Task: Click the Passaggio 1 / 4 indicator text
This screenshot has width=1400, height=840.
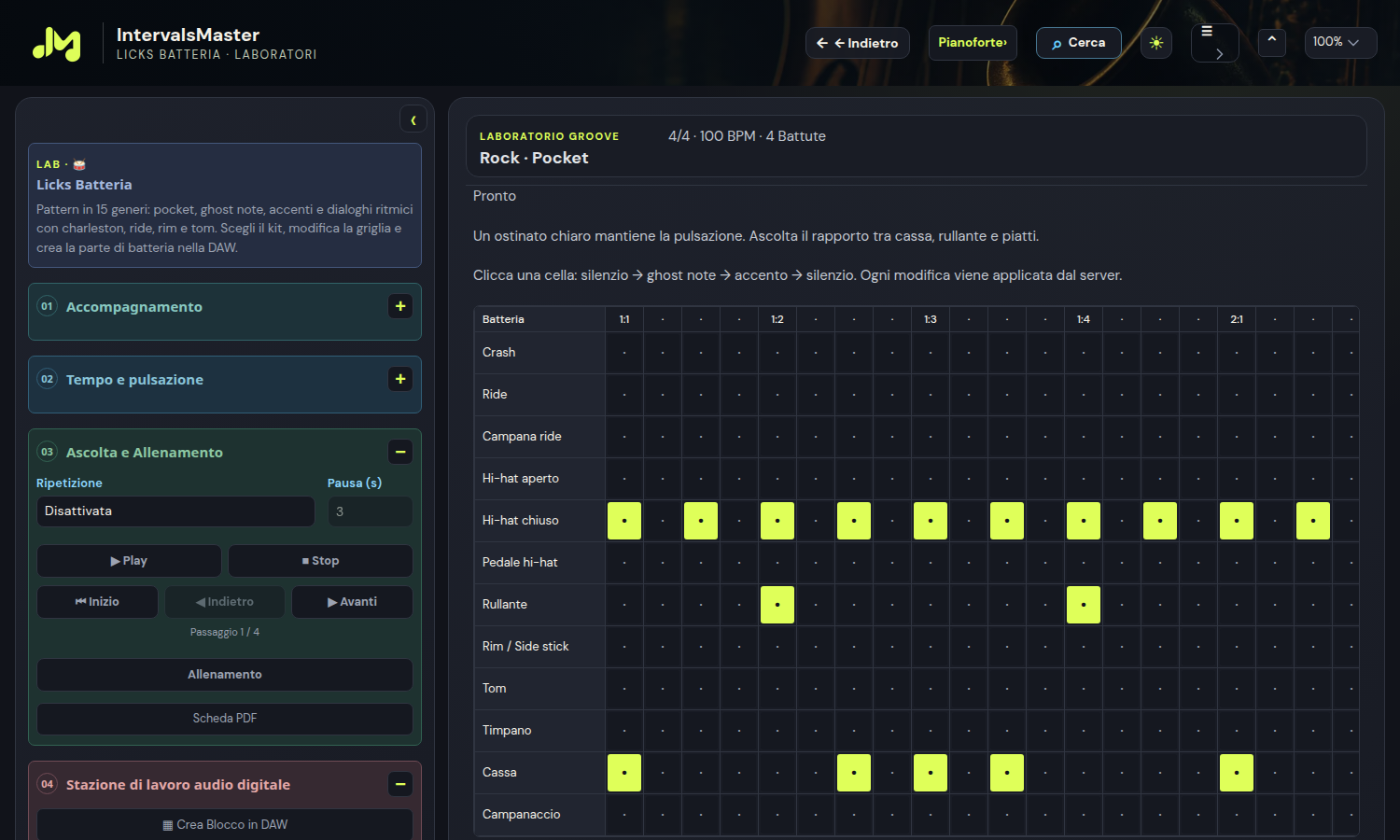Action: click(x=225, y=633)
